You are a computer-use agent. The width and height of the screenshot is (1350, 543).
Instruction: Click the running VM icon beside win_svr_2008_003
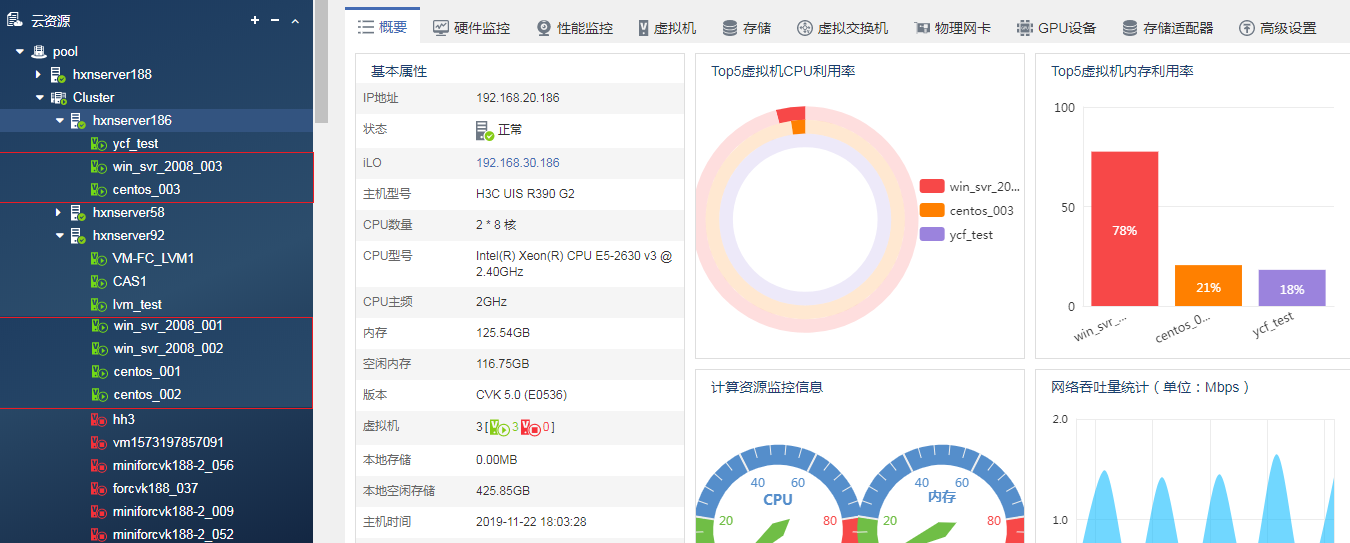tap(99, 167)
